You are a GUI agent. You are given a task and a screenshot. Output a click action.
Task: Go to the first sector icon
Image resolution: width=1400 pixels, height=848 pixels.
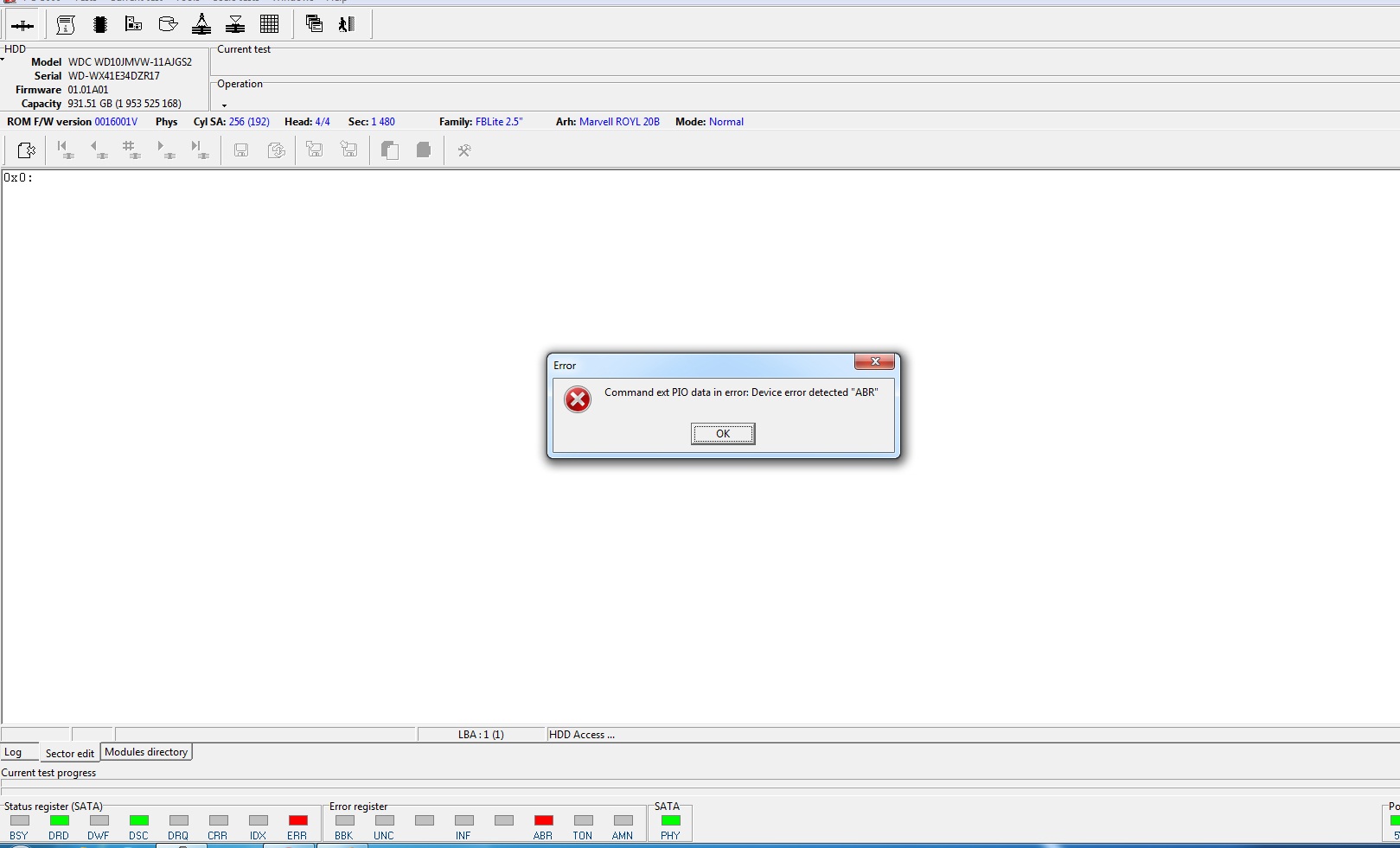point(65,150)
